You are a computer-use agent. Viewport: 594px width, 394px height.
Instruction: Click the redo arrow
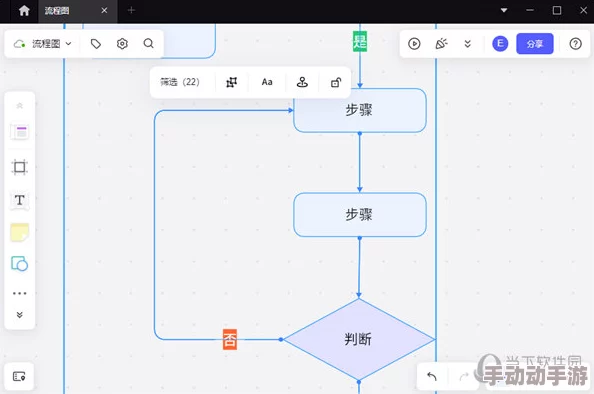pos(464,376)
